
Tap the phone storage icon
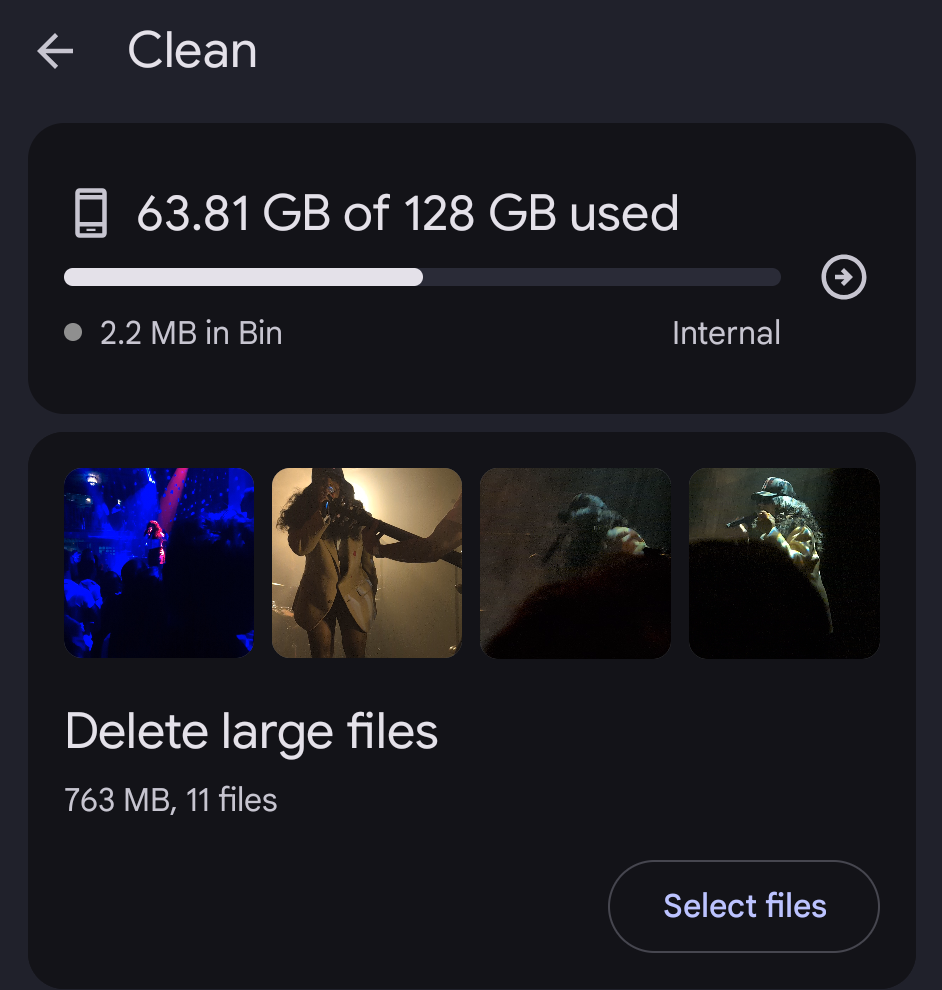tap(91, 213)
